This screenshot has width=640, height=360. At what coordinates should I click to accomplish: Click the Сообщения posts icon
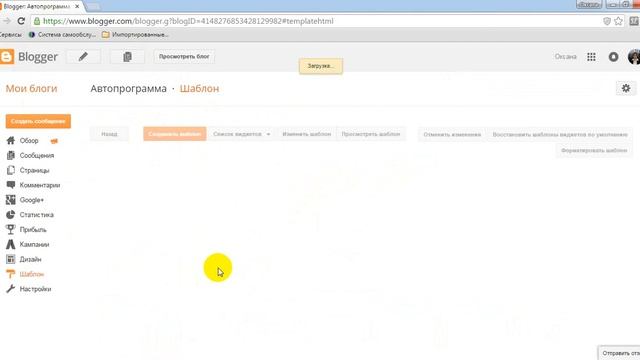point(11,155)
